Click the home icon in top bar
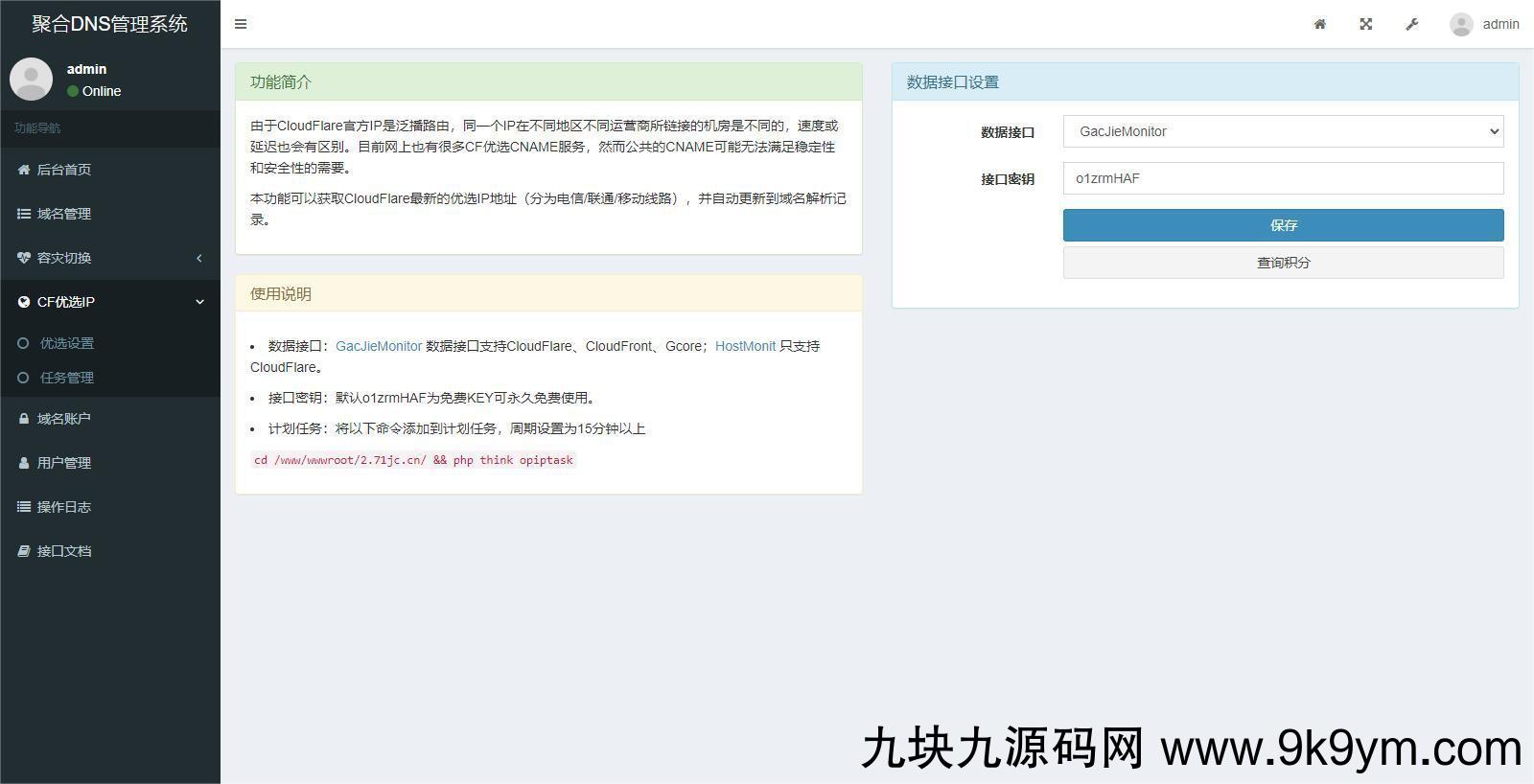 (1320, 24)
